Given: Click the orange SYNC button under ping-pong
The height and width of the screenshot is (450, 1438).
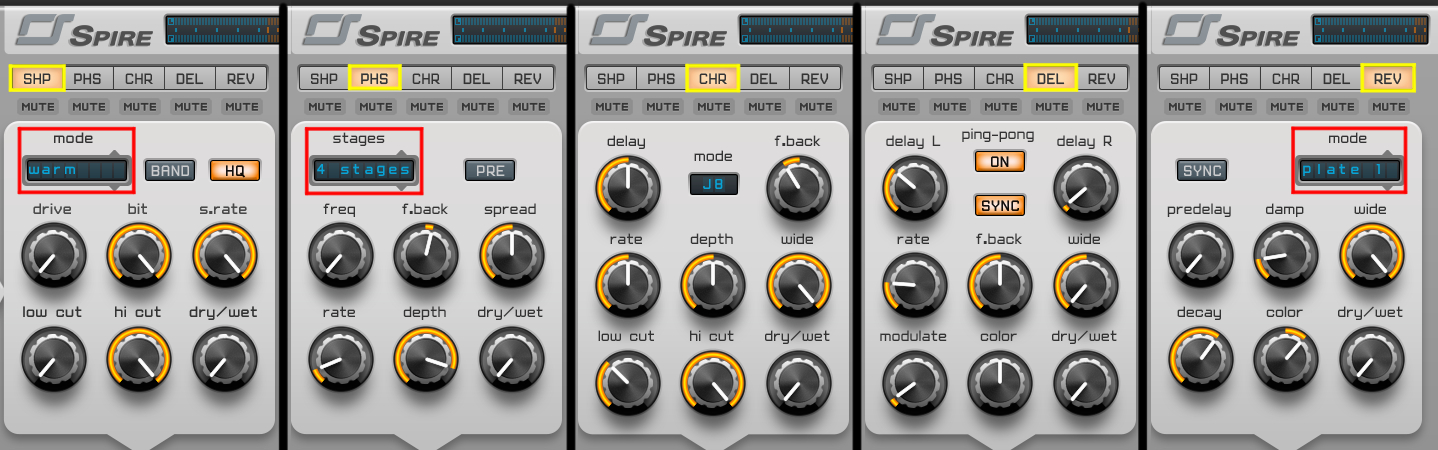Looking at the screenshot, I should point(1000,205).
